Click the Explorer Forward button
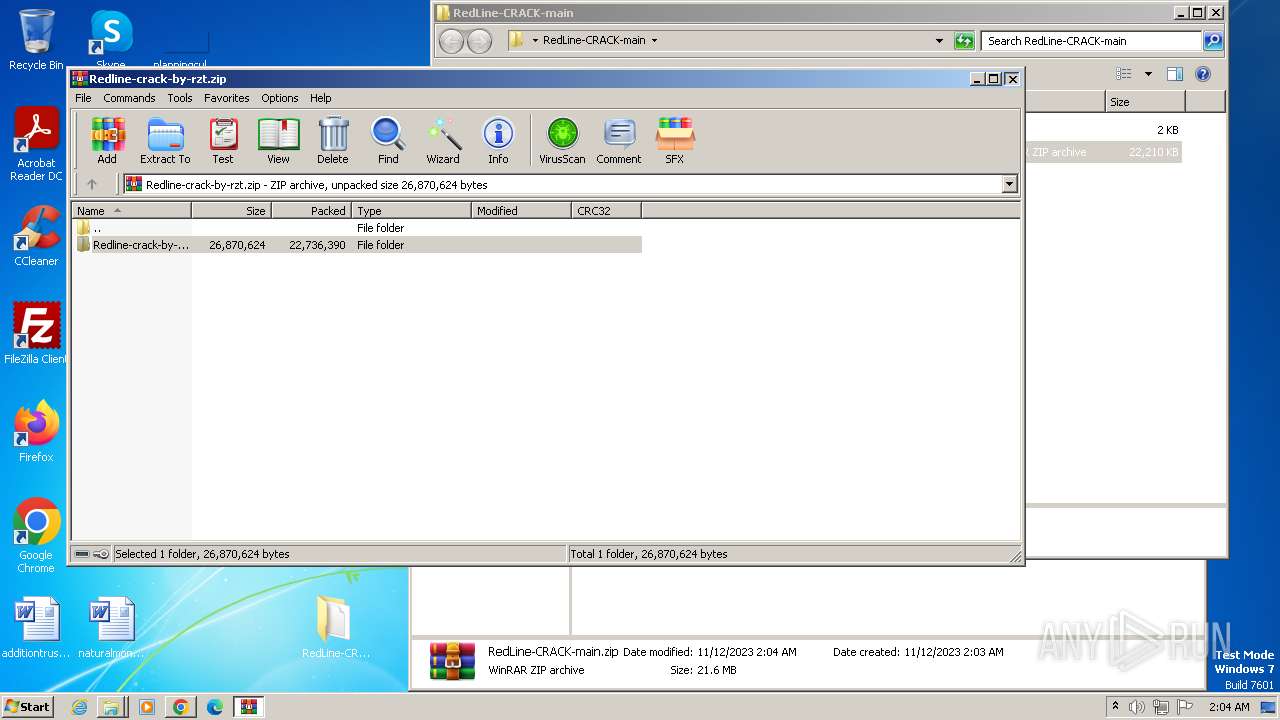This screenshot has width=1280, height=720. pyautogui.click(x=480, y=41)
